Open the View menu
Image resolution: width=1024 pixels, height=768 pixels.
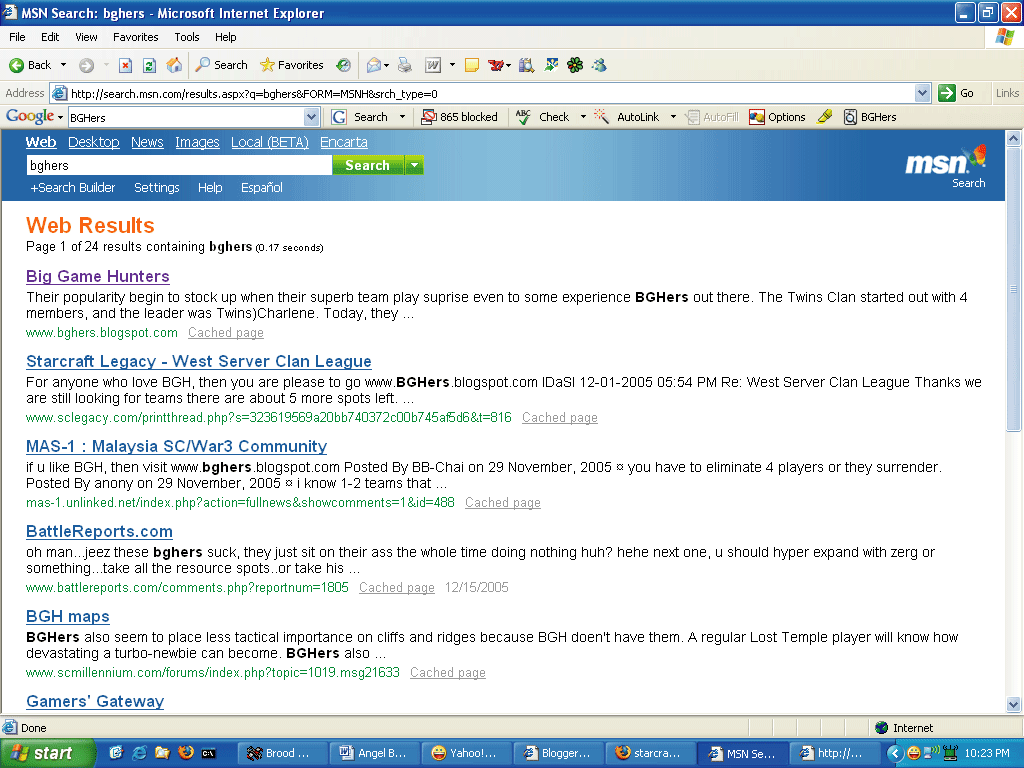click(x=86, y=37)
